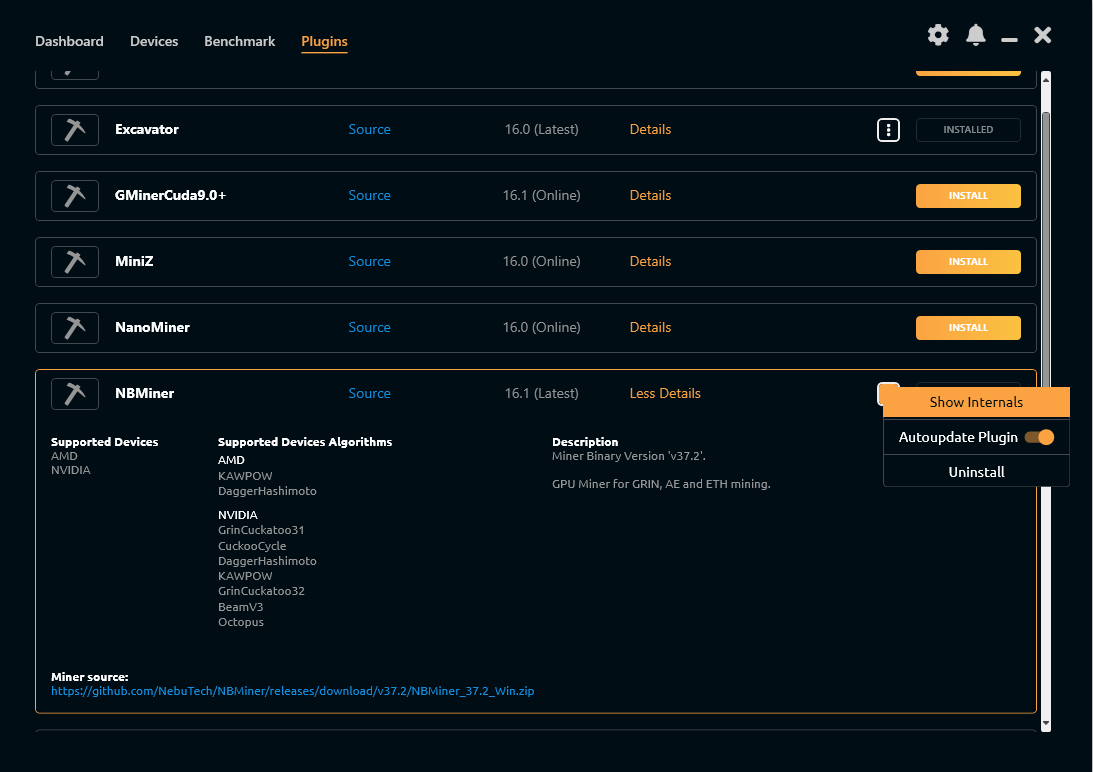The width and height of the screenshot is (1093, 772).
Task: Click the NanoMiner pickaxe plugin icon
Action: [75, 328]
